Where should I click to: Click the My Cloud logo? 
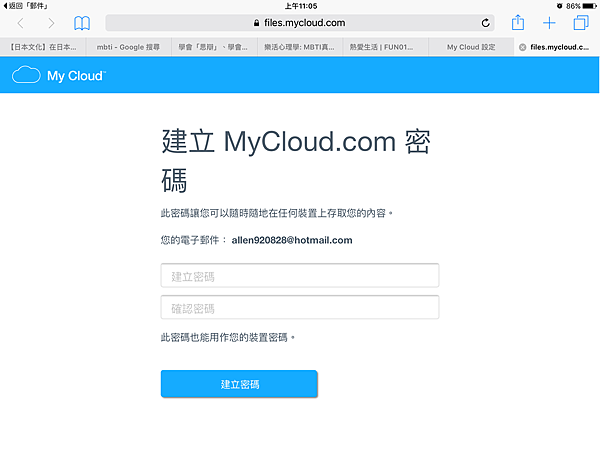tap(59, 75)
